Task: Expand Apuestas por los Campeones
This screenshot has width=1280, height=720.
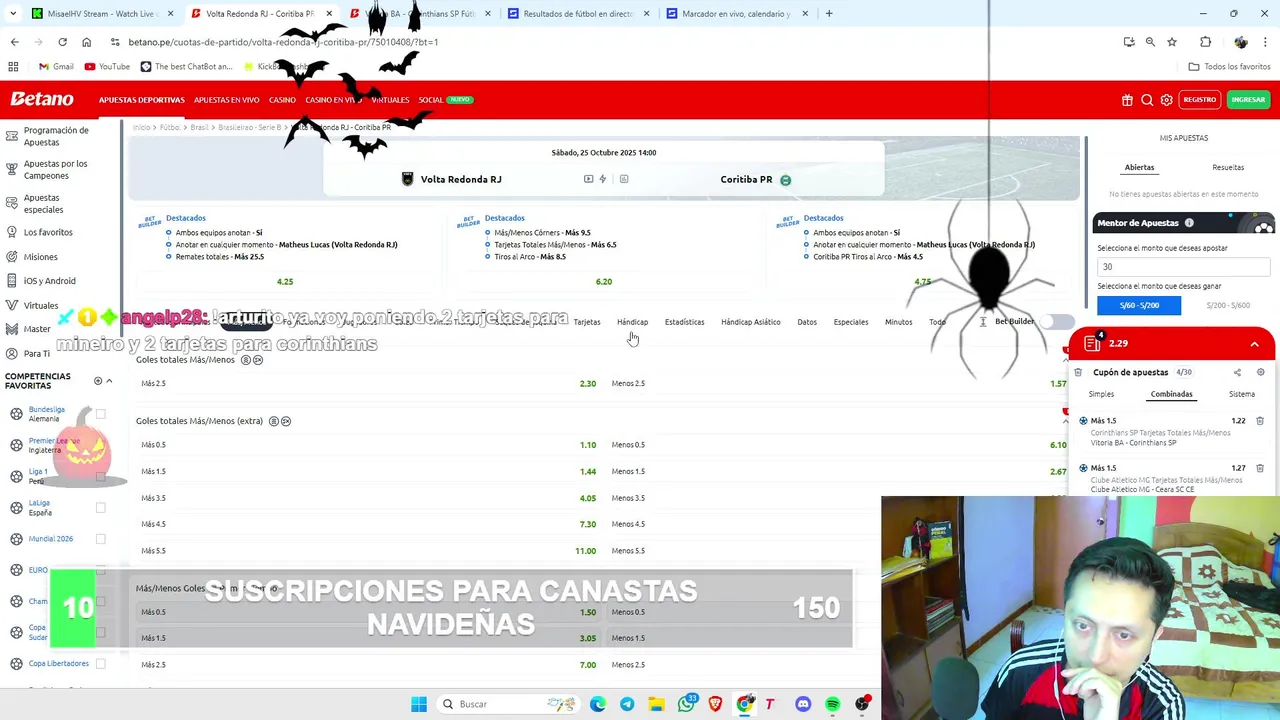Action: [55, 170]
